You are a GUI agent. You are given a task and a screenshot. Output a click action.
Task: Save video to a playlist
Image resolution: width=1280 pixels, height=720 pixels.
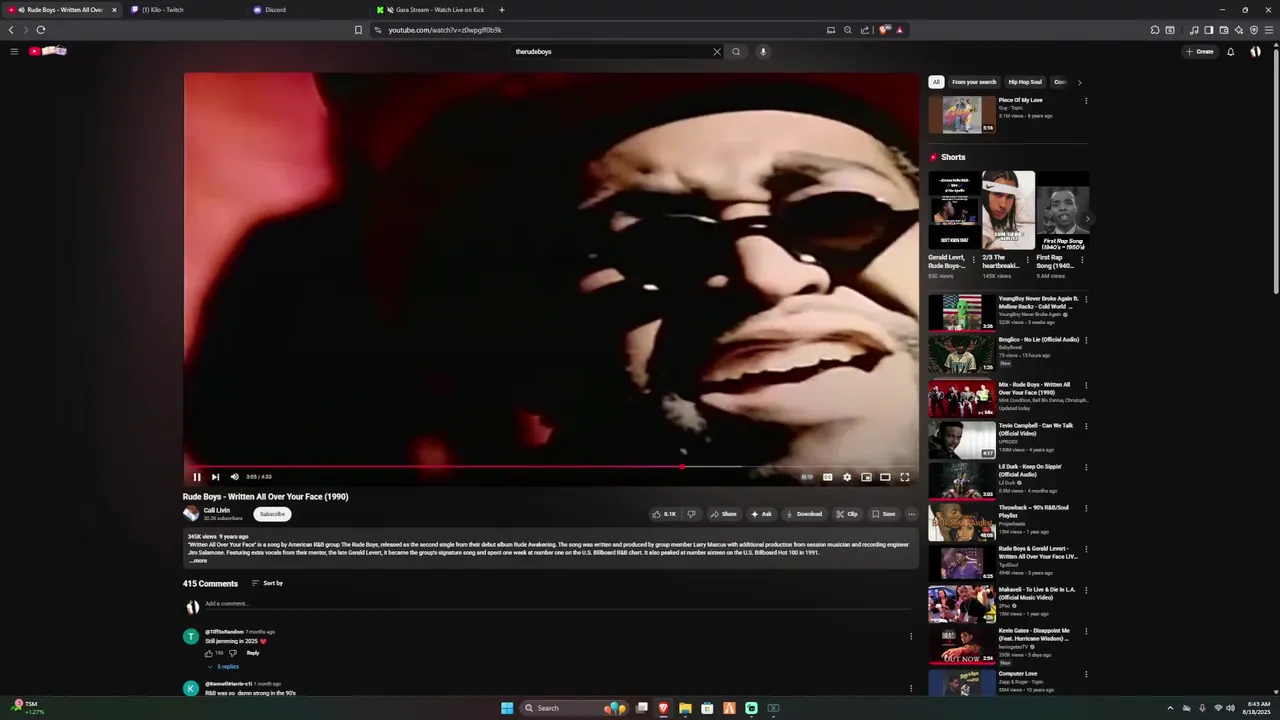(883, 514)
